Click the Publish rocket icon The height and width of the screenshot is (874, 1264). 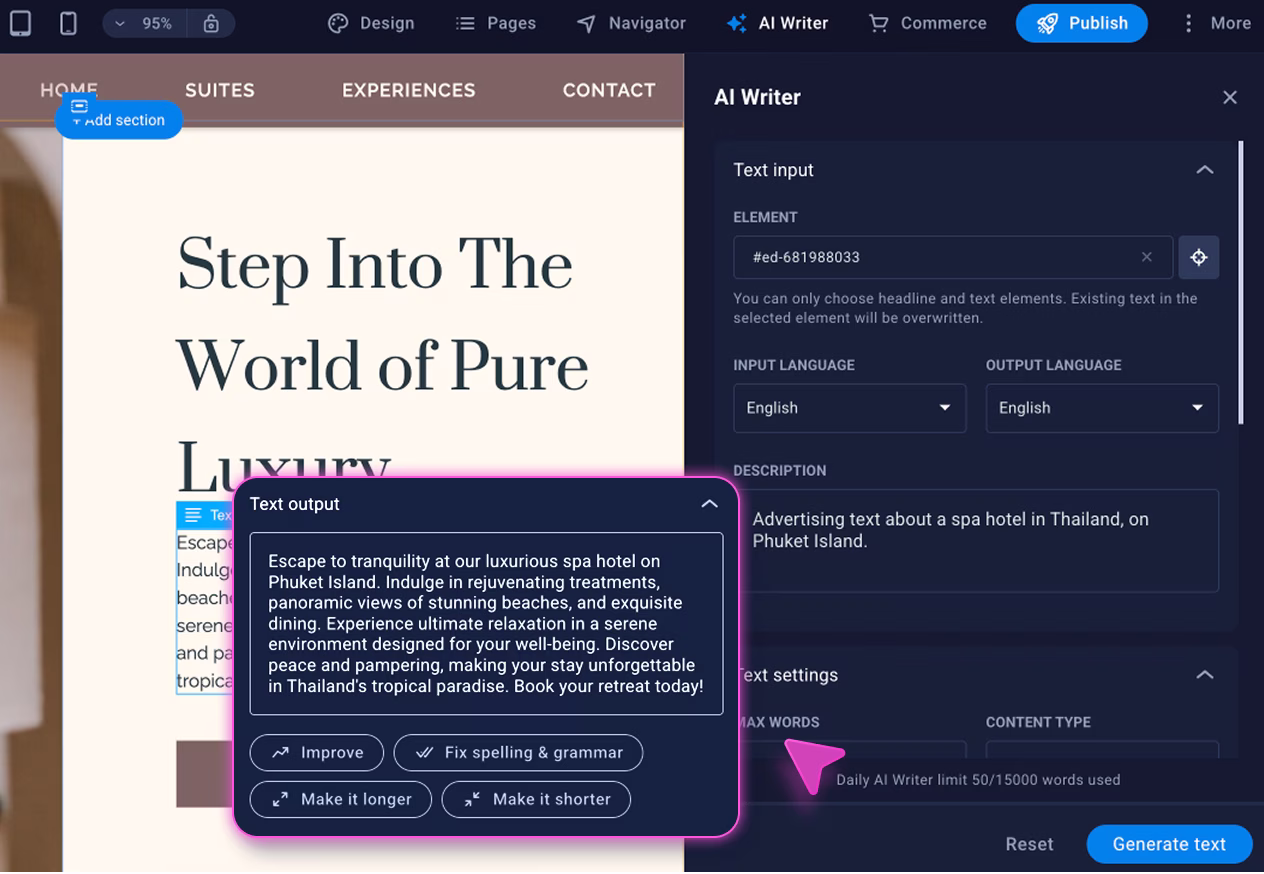pos(1048,23)
